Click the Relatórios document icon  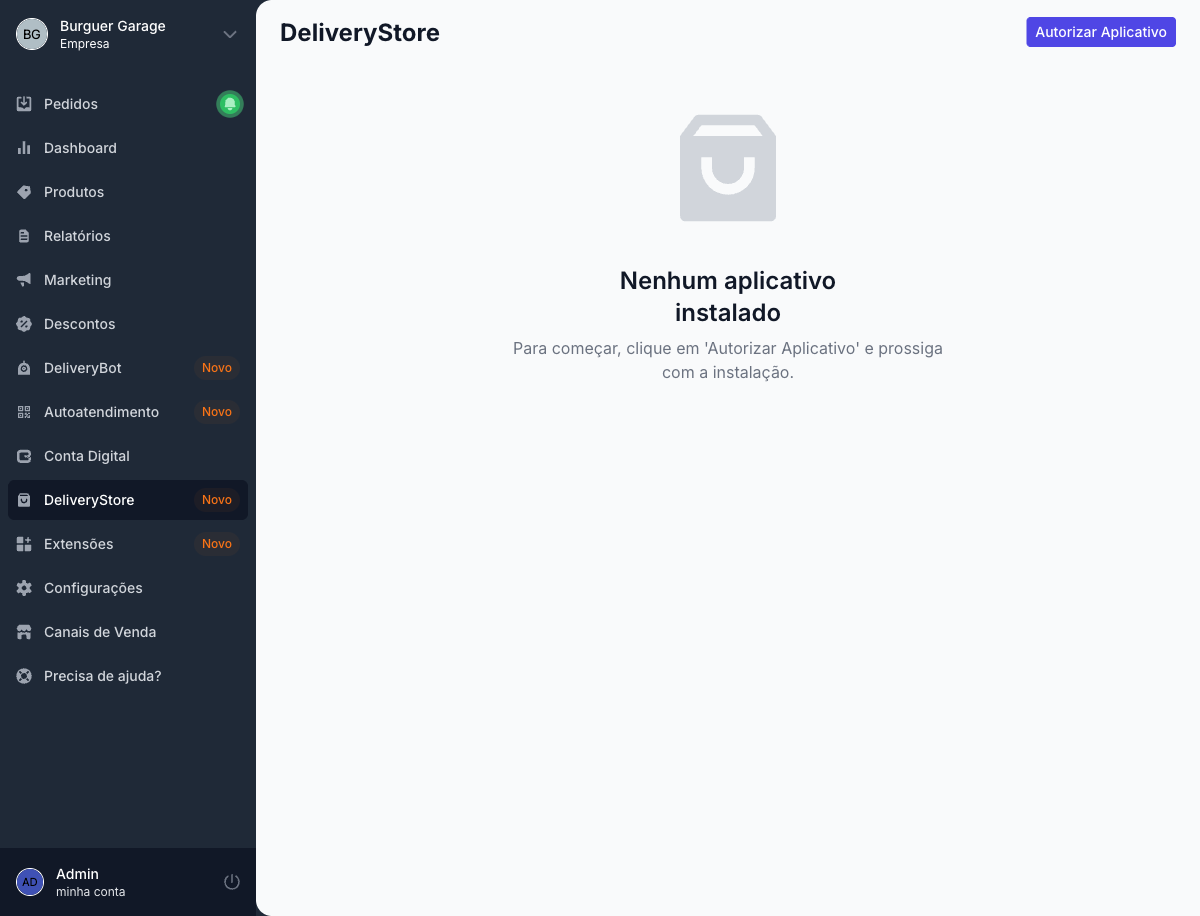coord(24,236)
